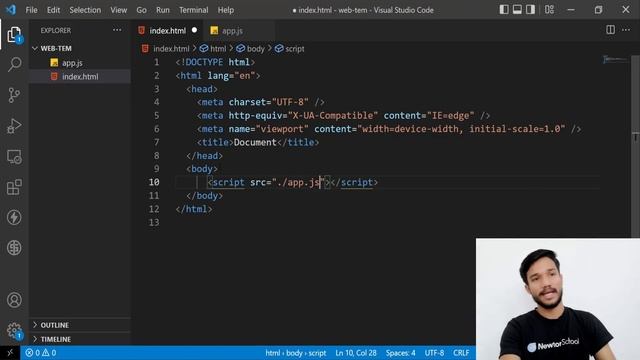The image size is (640, 360).
Task: Open the Terminal menu
Action: 193,10
